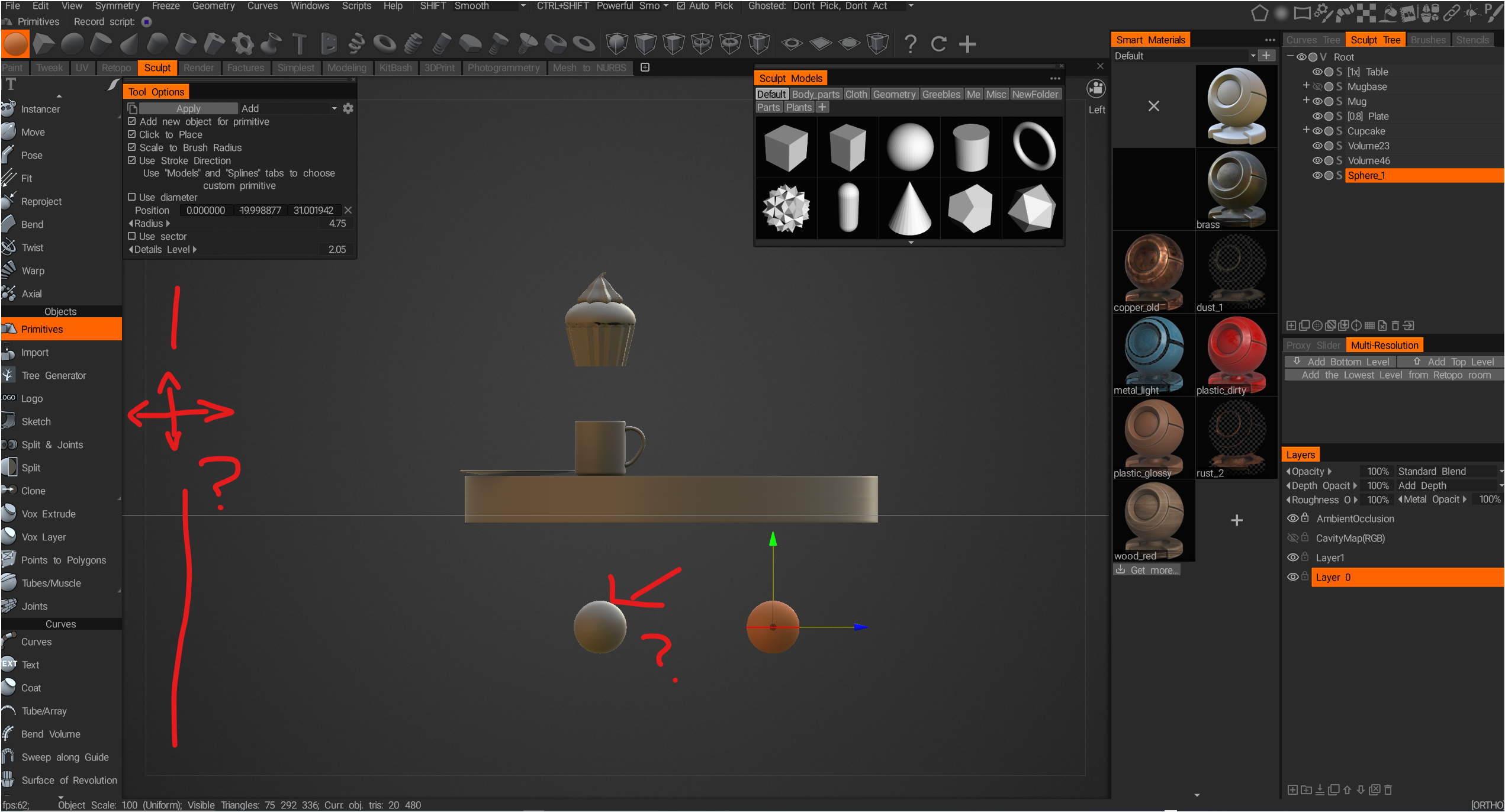Pick the spiral spring primitive icon
1505x812 pixels.
356,44
